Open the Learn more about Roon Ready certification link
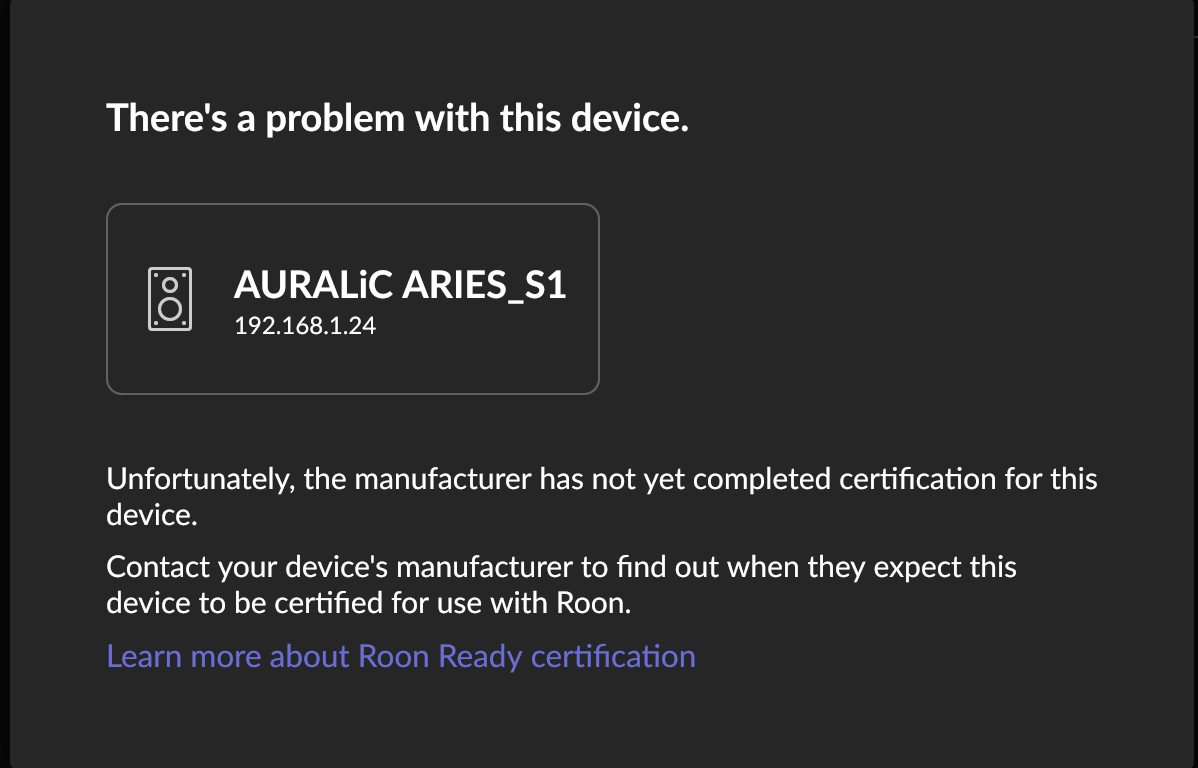This screenshot has width=1198, height=768. click(x=400, y=657)
